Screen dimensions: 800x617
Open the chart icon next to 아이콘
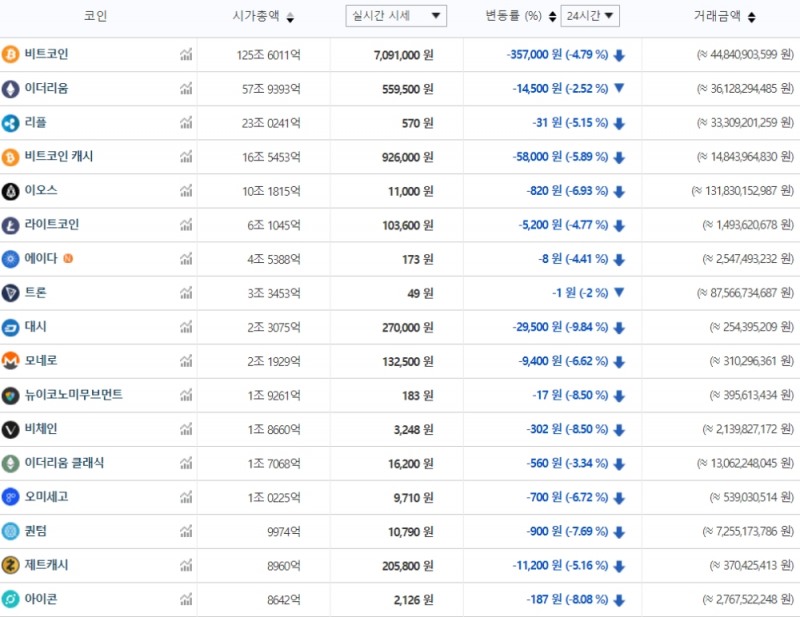point(186,600)
